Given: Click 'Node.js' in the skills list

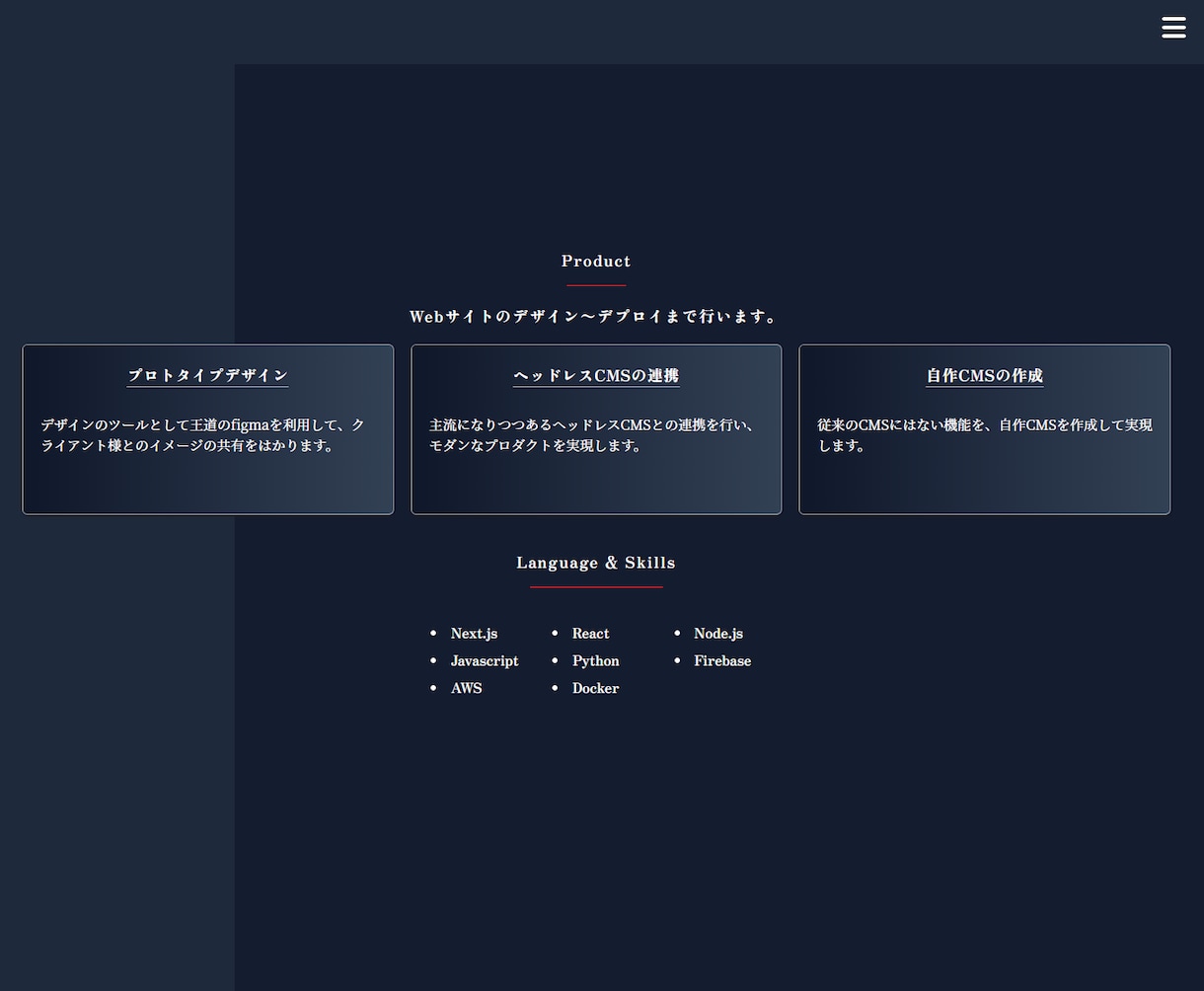Looking at the screenshot, I should (718, 634).
